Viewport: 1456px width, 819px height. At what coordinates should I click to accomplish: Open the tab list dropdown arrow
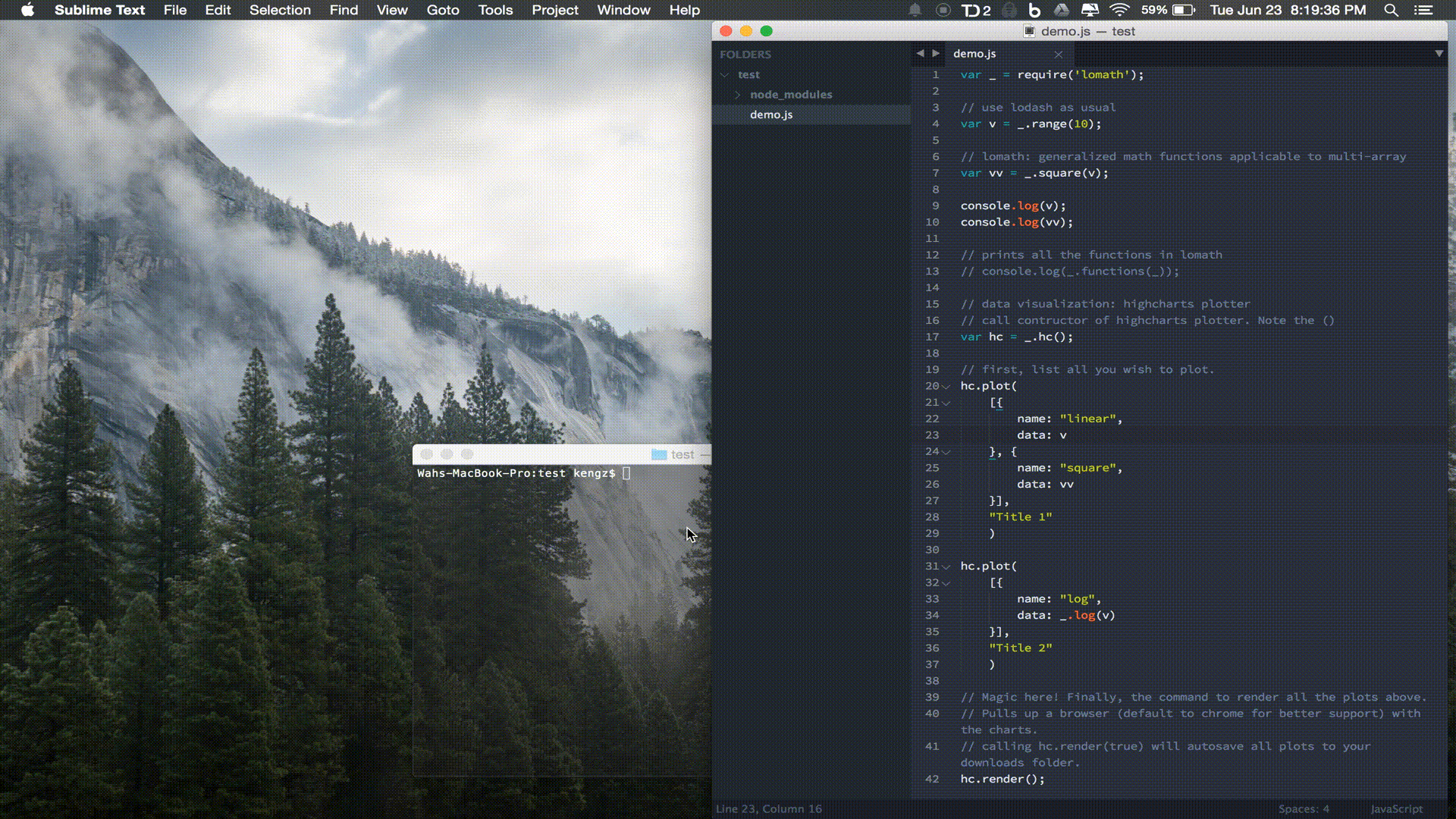[1439, 53]
